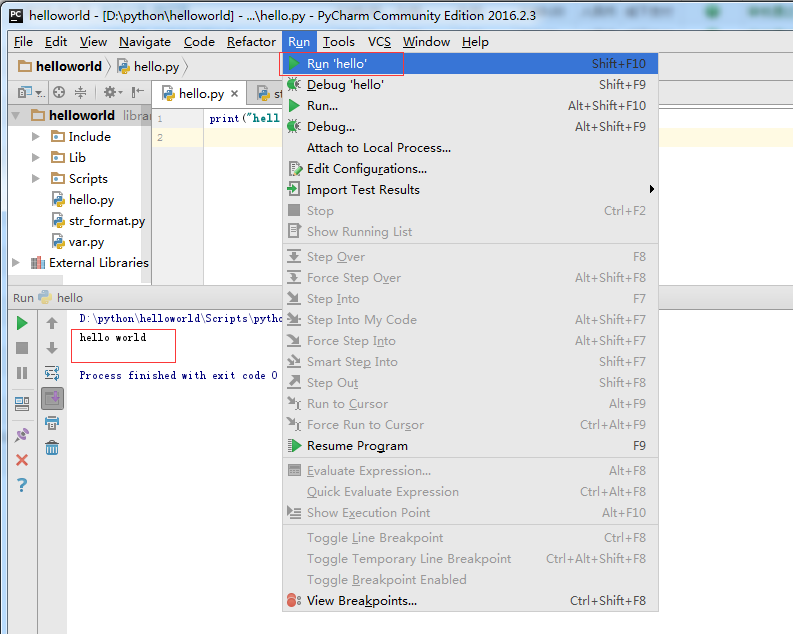The height and width of the screenshot is (634, 793).
Task: Select str_format.py in the project tree
Action: point(99,220)
